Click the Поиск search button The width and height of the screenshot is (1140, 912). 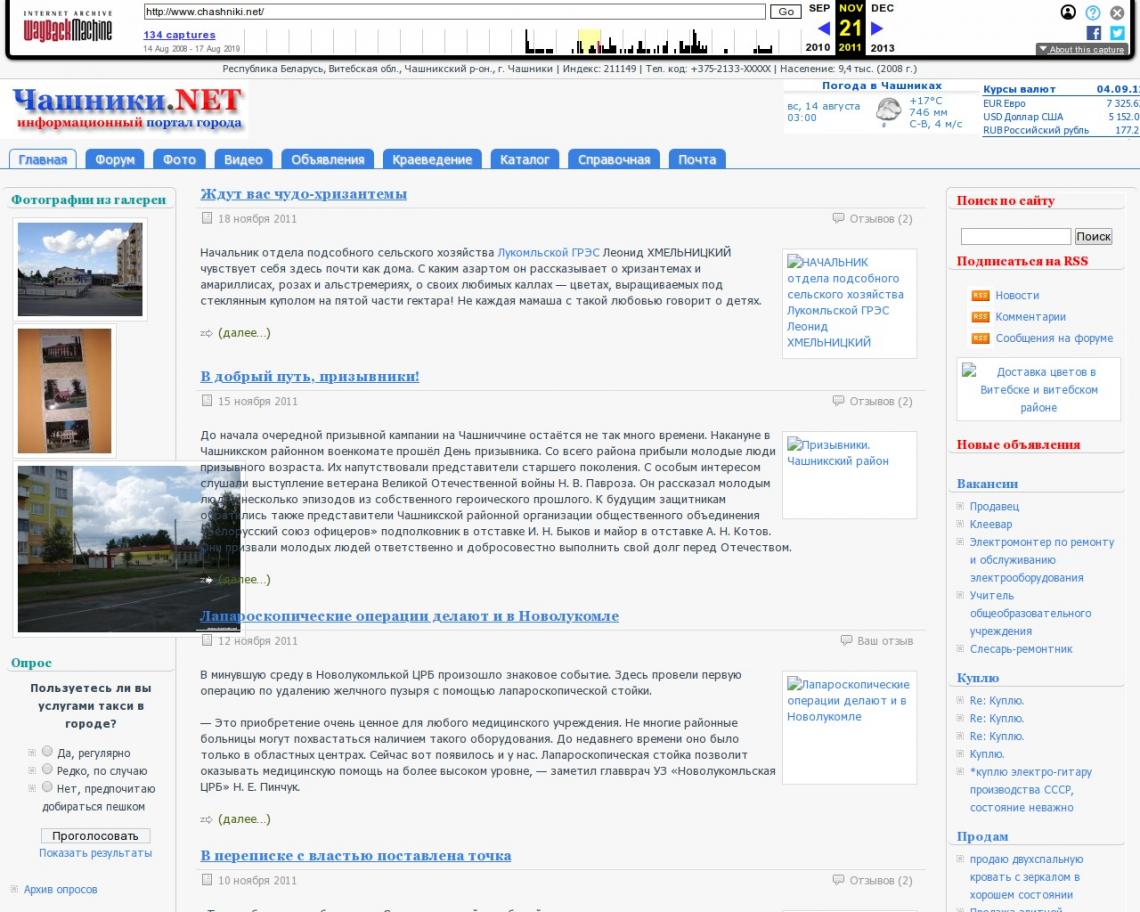click(x=1093, y=236)
